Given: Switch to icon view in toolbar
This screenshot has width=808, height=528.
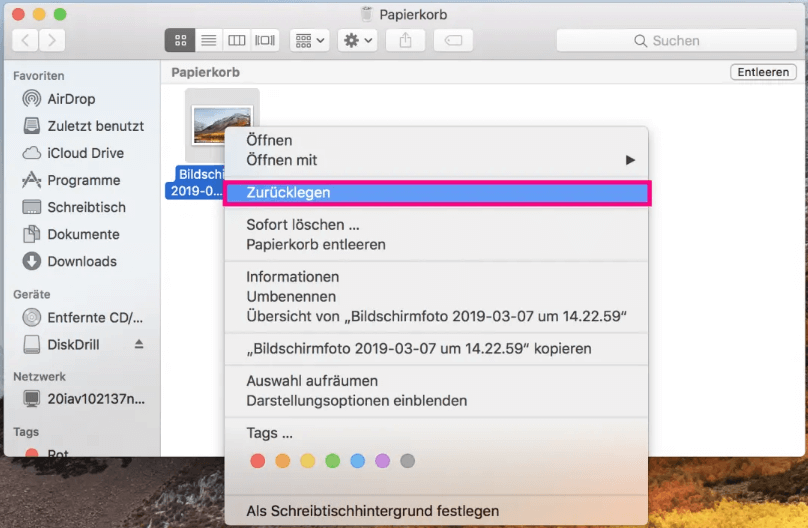Looking at the screenshot, I should pyautogui.click(x=180, y=41).
